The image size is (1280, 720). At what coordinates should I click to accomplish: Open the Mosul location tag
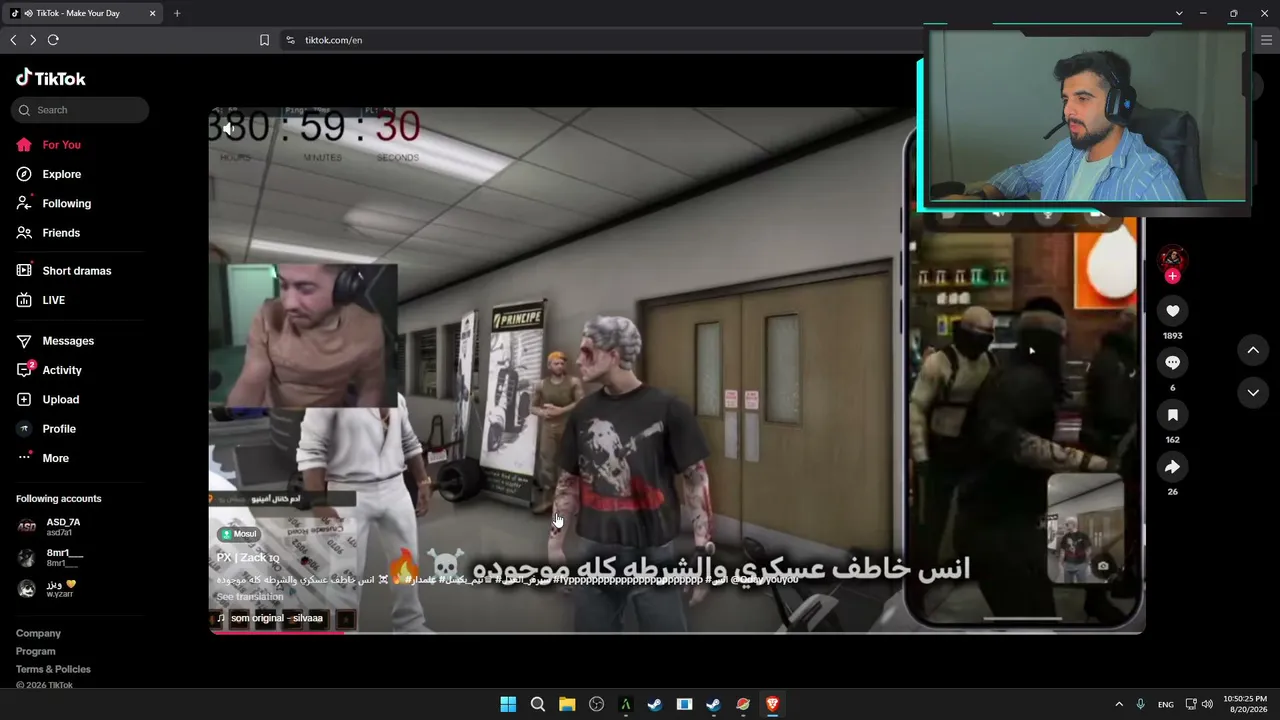240,534
